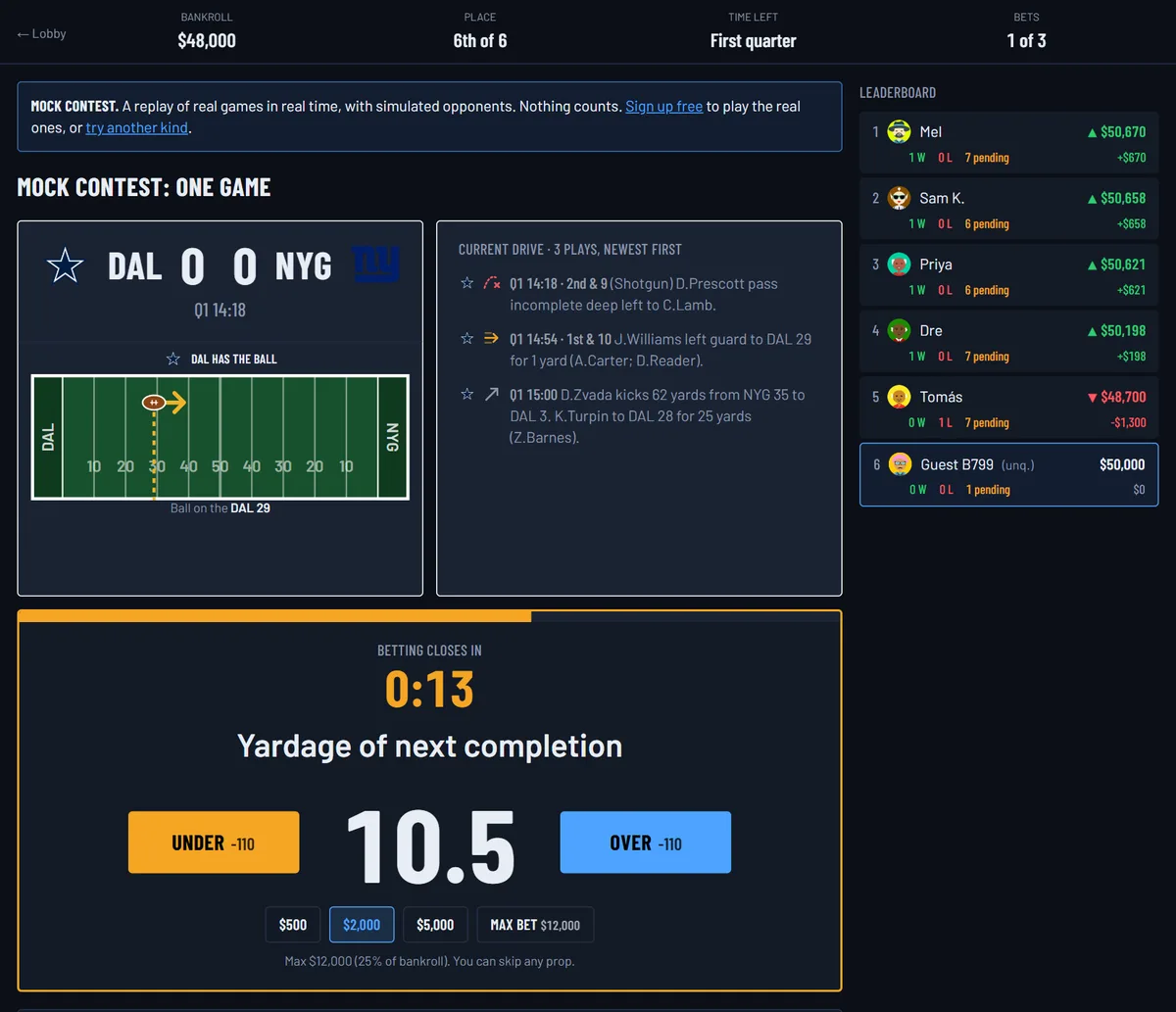1176x1012 pixels.
Task: Click Priya's 6 pending bets label
Action: pyautogui.click(x=987, y=290)
